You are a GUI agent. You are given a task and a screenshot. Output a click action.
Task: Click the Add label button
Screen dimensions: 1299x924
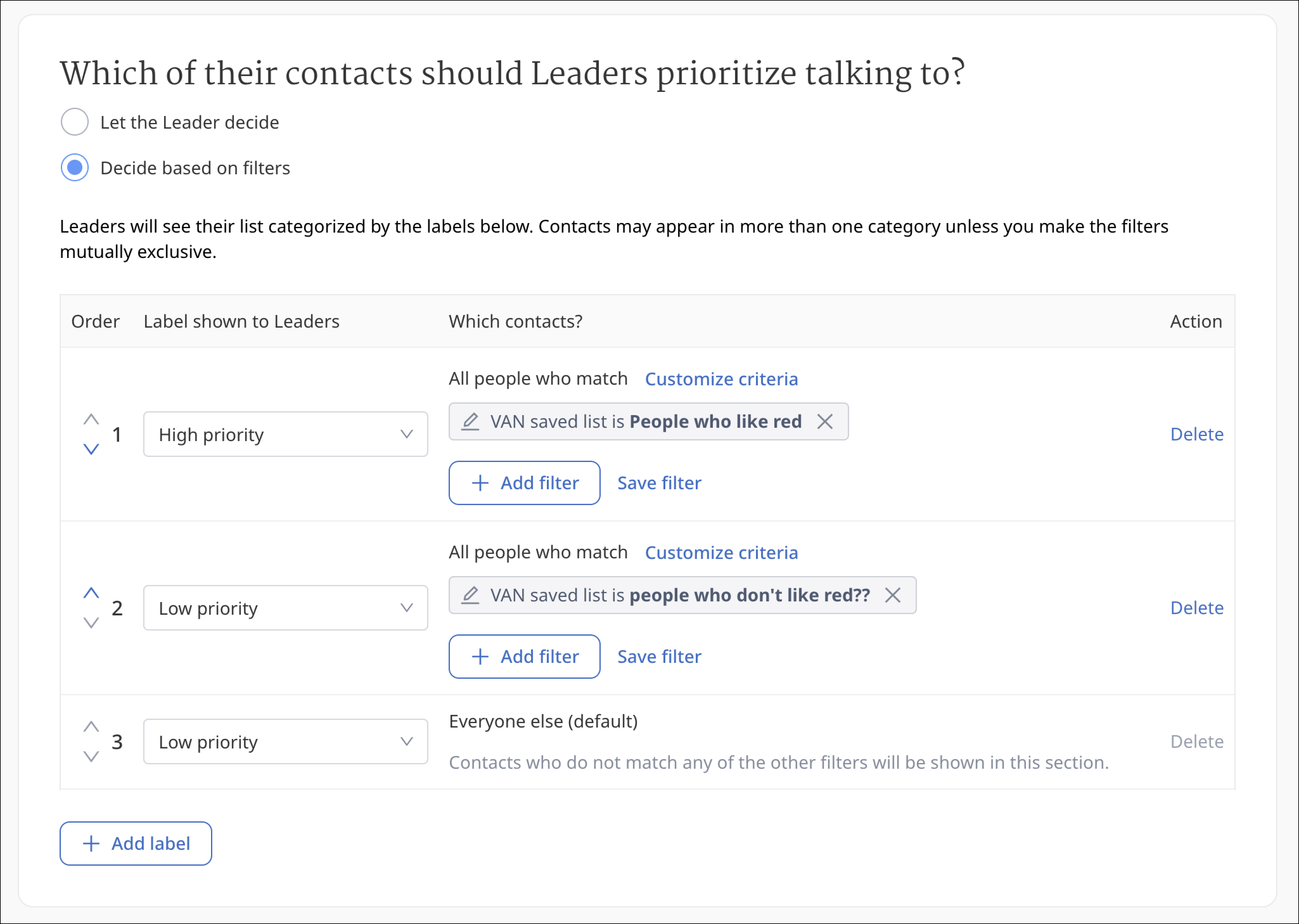(136, 843)
